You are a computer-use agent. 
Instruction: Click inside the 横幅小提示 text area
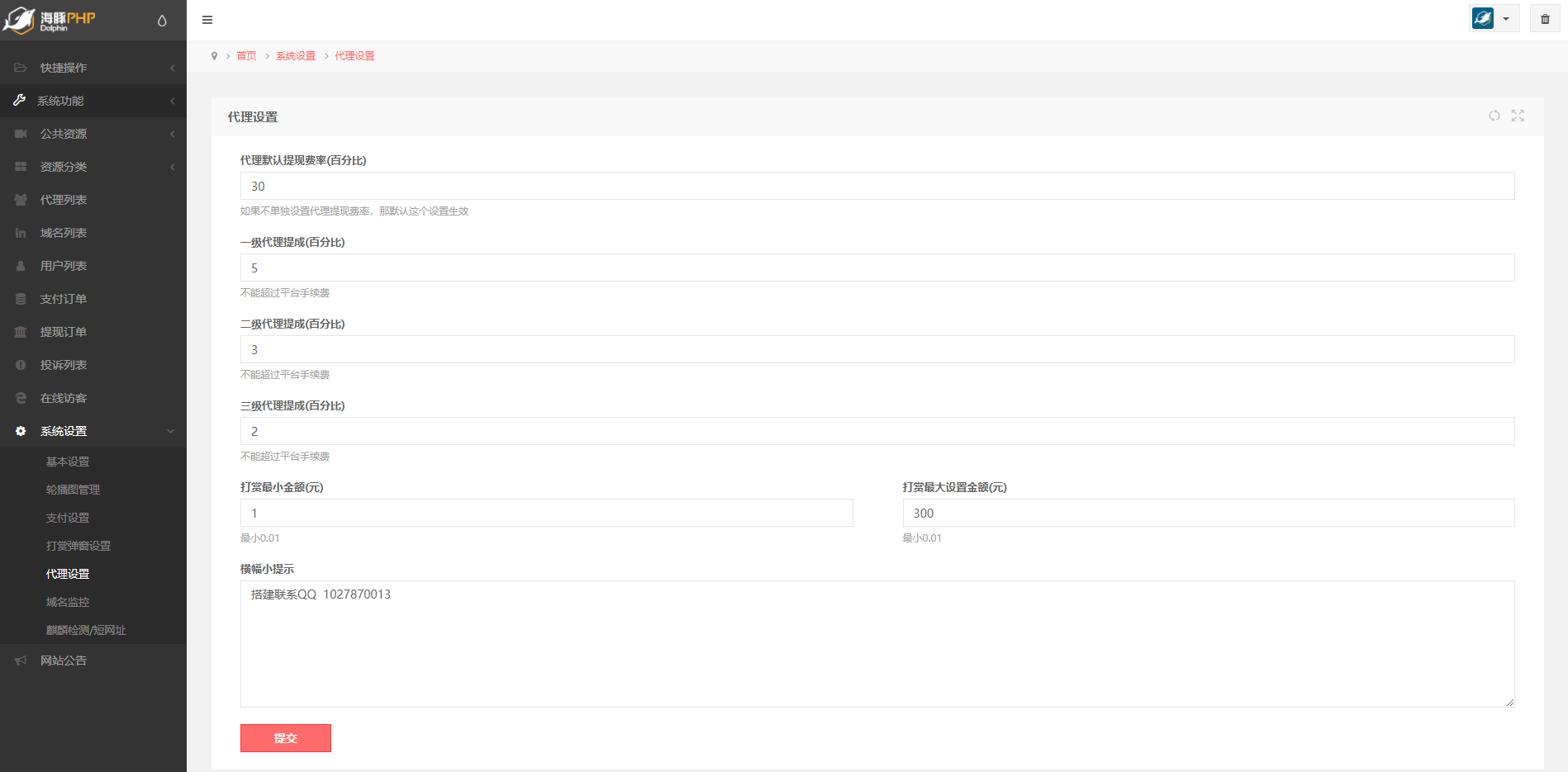[x=877, y=644]
